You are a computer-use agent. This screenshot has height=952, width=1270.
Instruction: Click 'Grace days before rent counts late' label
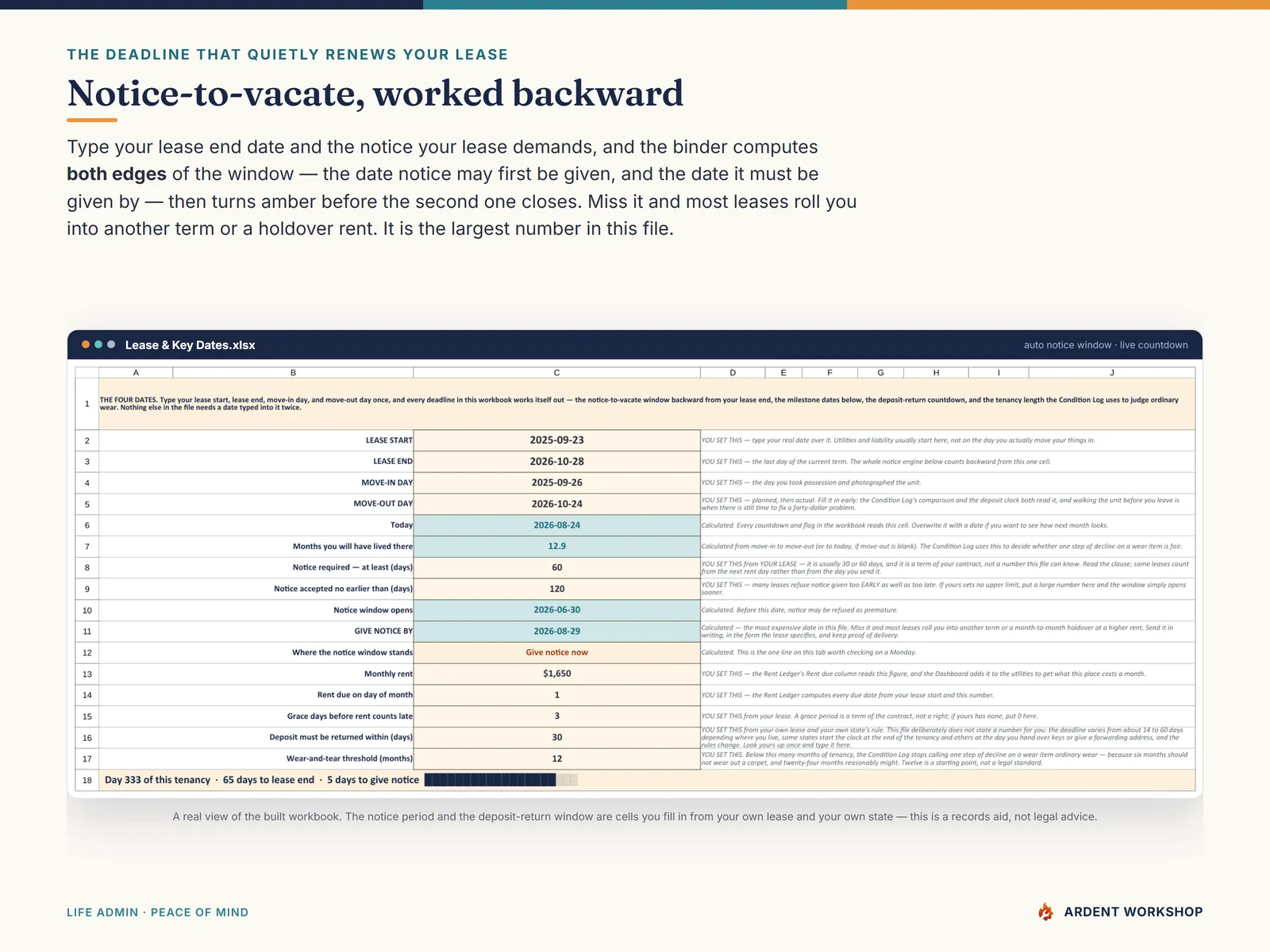(350, 716)
